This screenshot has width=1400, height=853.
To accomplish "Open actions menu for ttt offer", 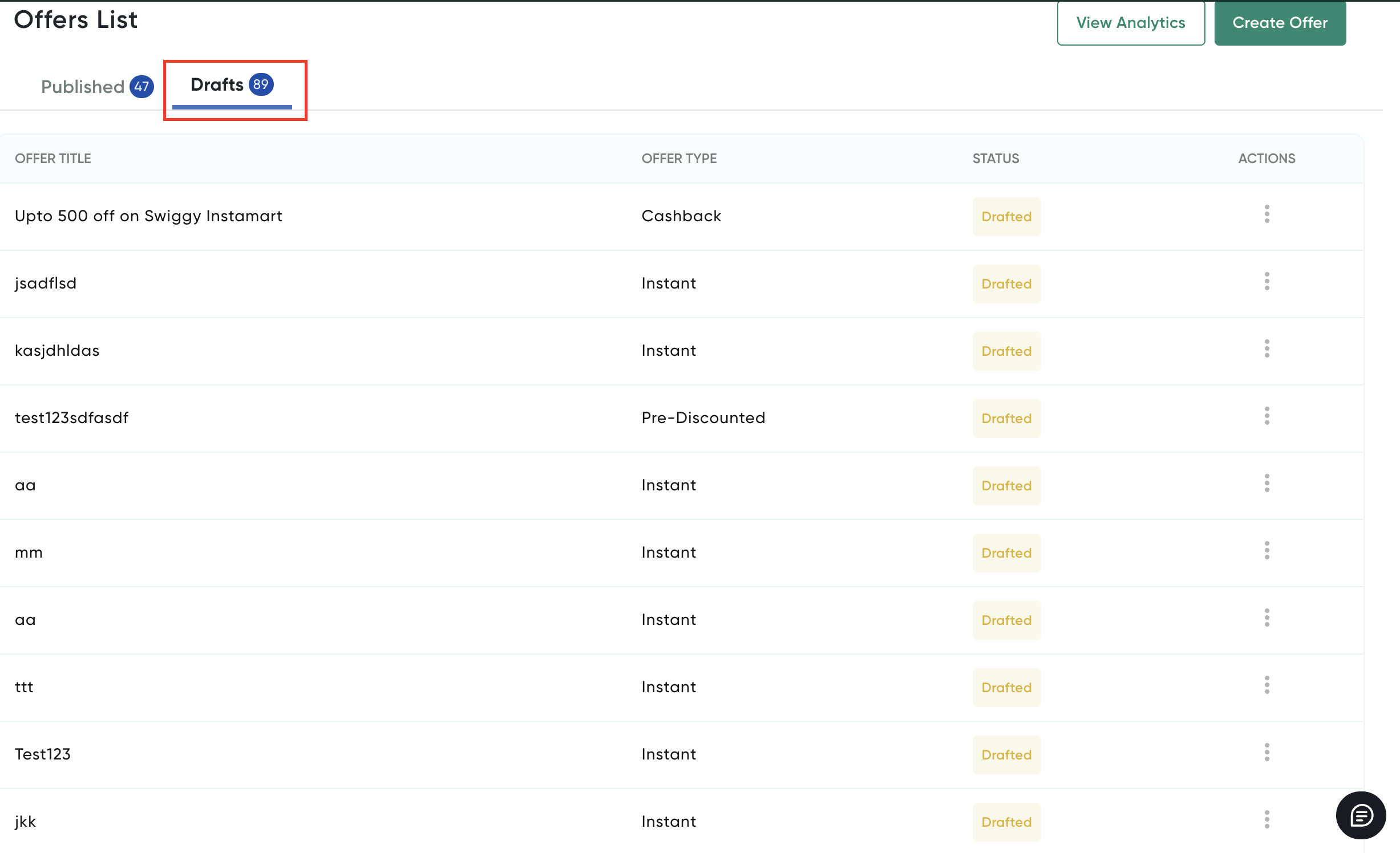I will (x=1267, y=685).
